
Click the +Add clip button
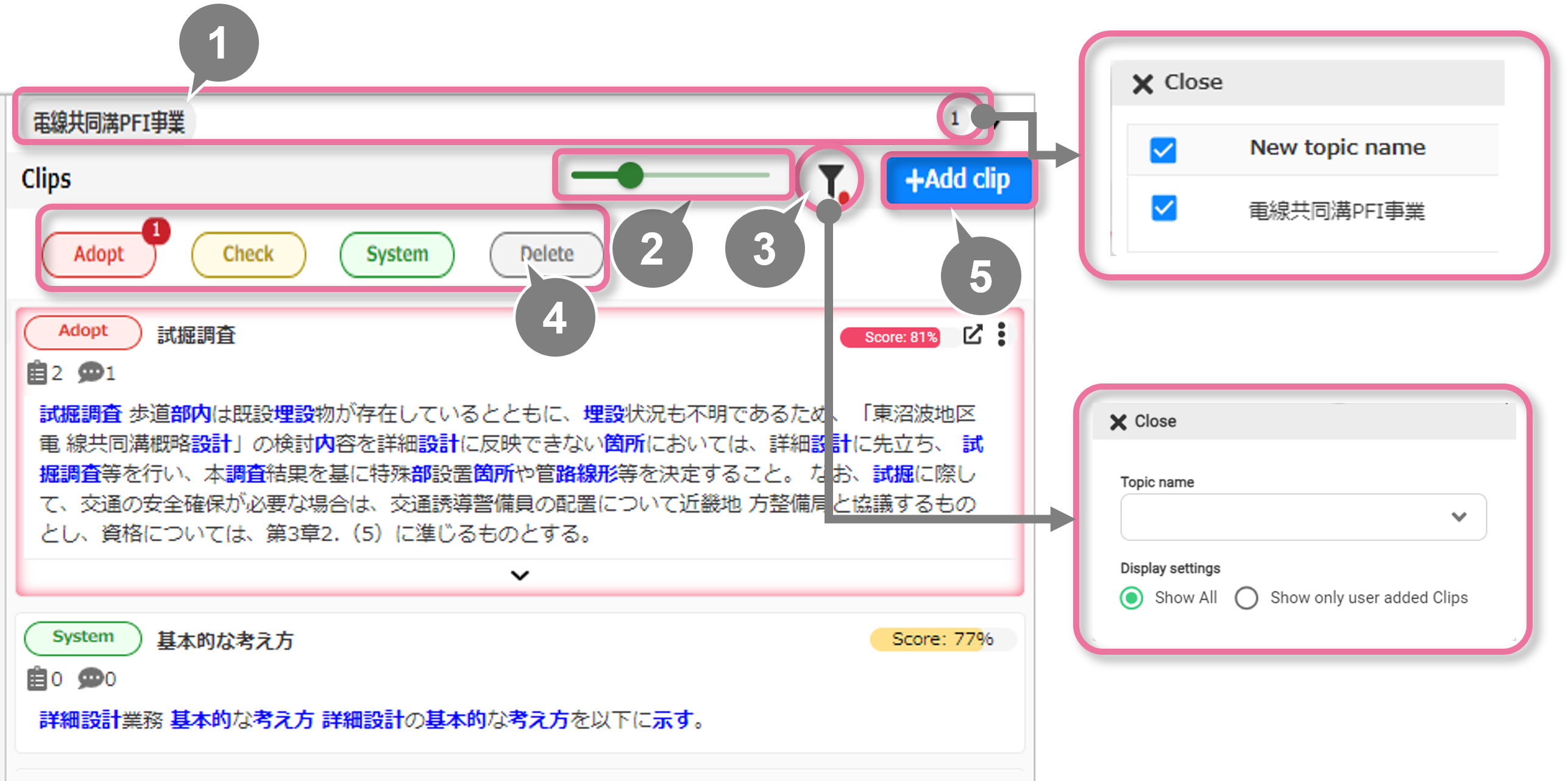point(957,180)
